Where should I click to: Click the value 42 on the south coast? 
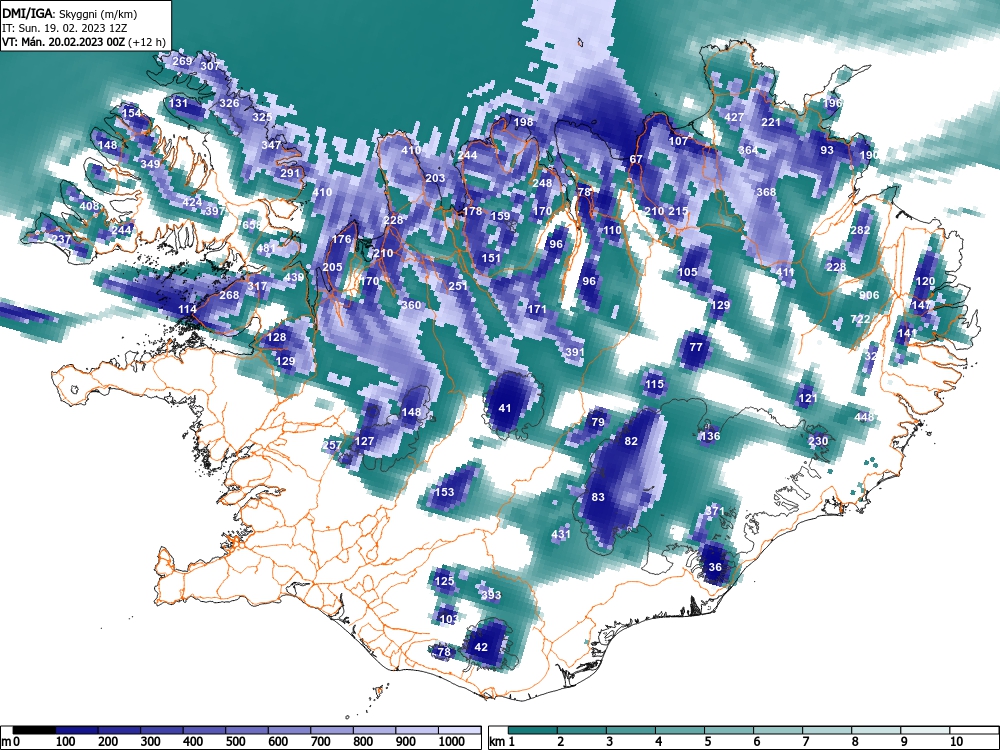coord(481,647)
